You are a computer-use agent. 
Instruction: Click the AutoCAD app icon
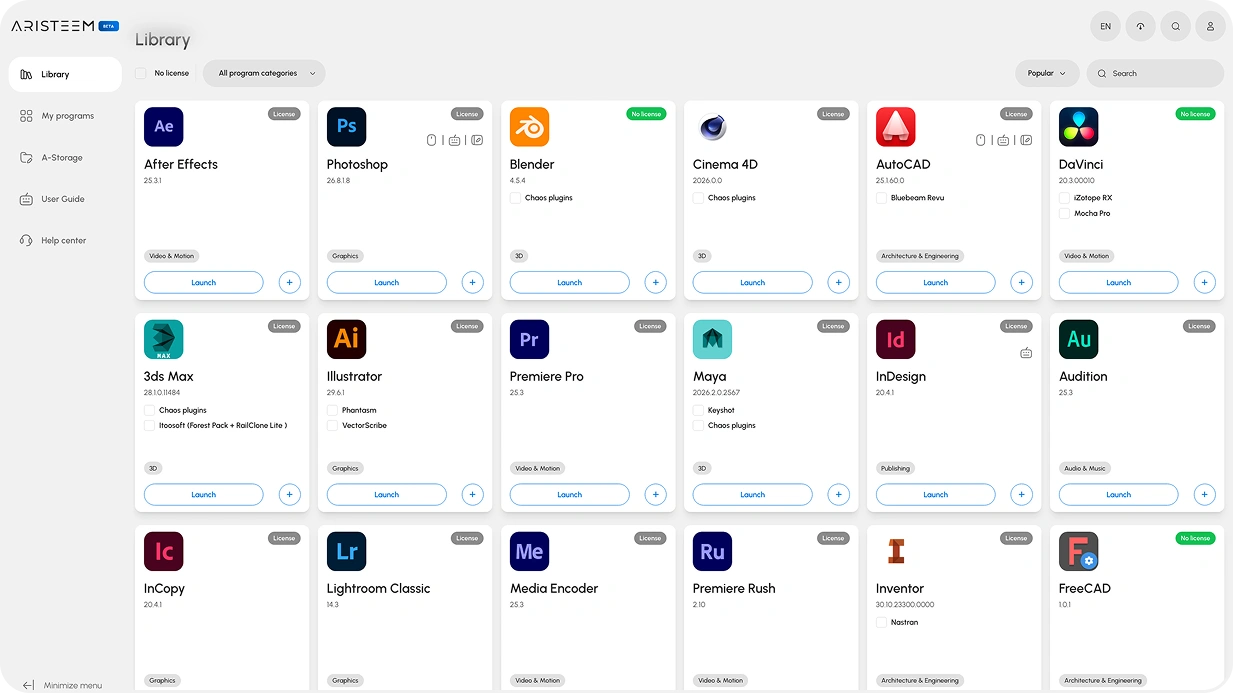[895, 127]
